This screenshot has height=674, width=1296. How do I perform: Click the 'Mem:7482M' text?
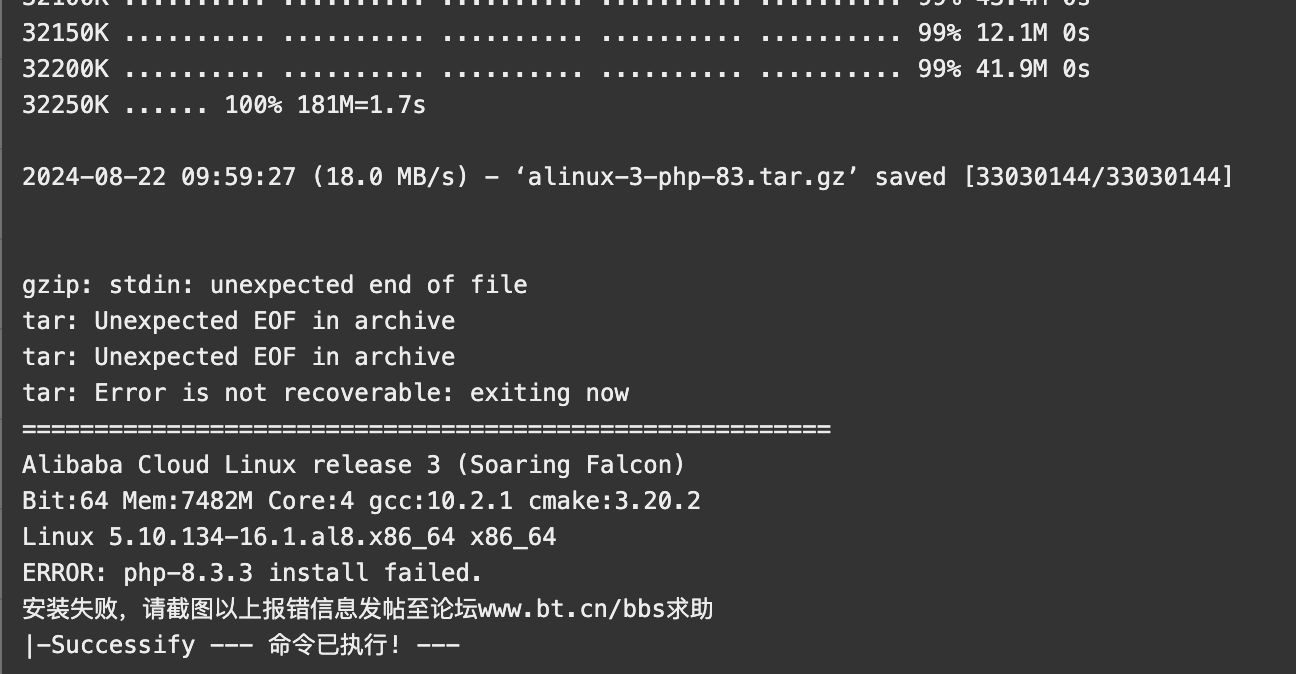click(187, 501)
